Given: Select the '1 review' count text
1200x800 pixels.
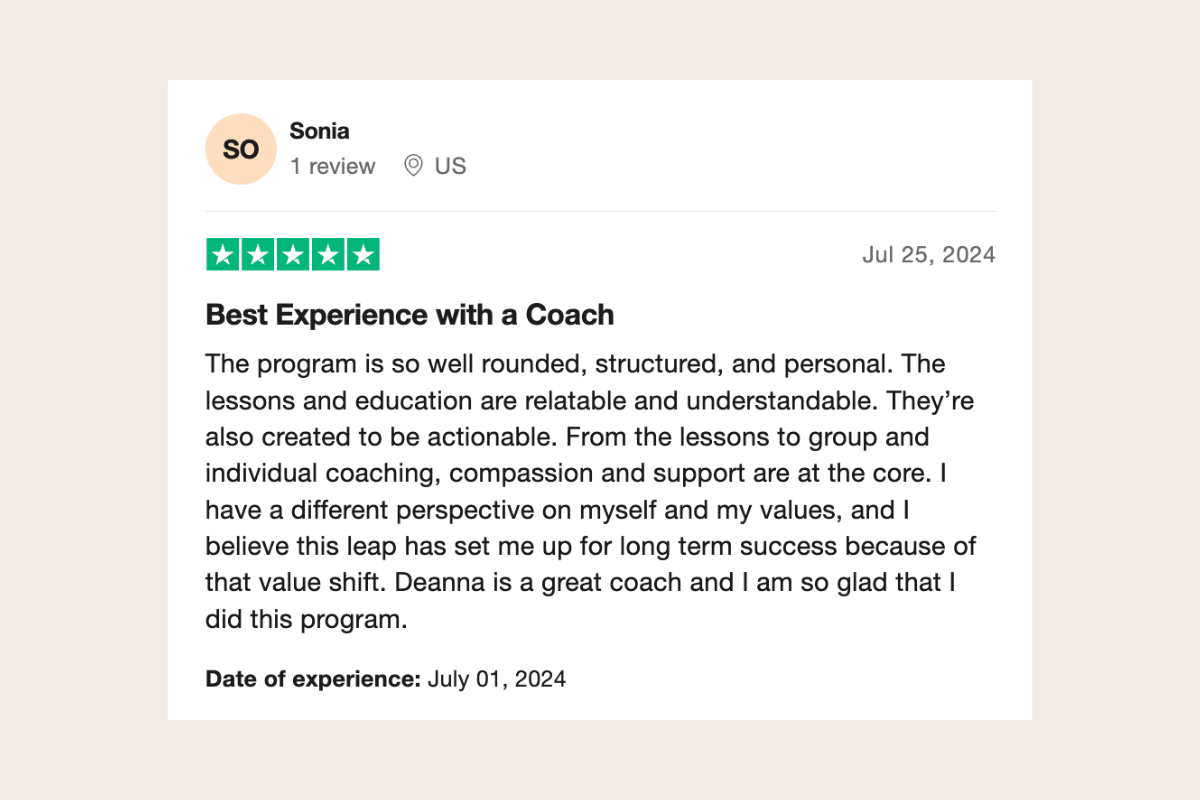Looking at the screenshot, I should point(333,166).
